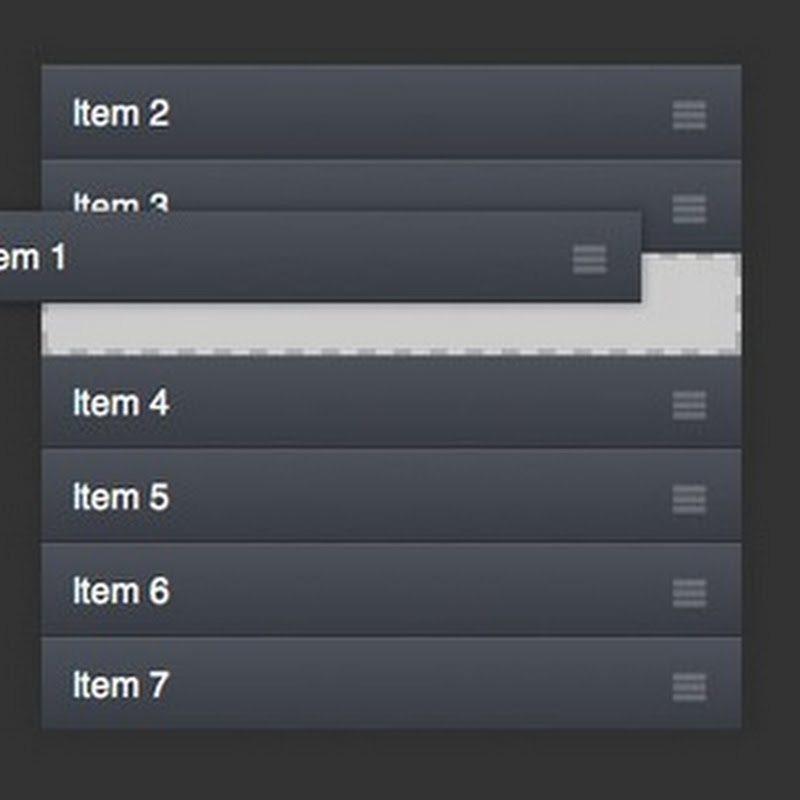
Task: Click the "Item 6" text label
Action: [121, 592]
